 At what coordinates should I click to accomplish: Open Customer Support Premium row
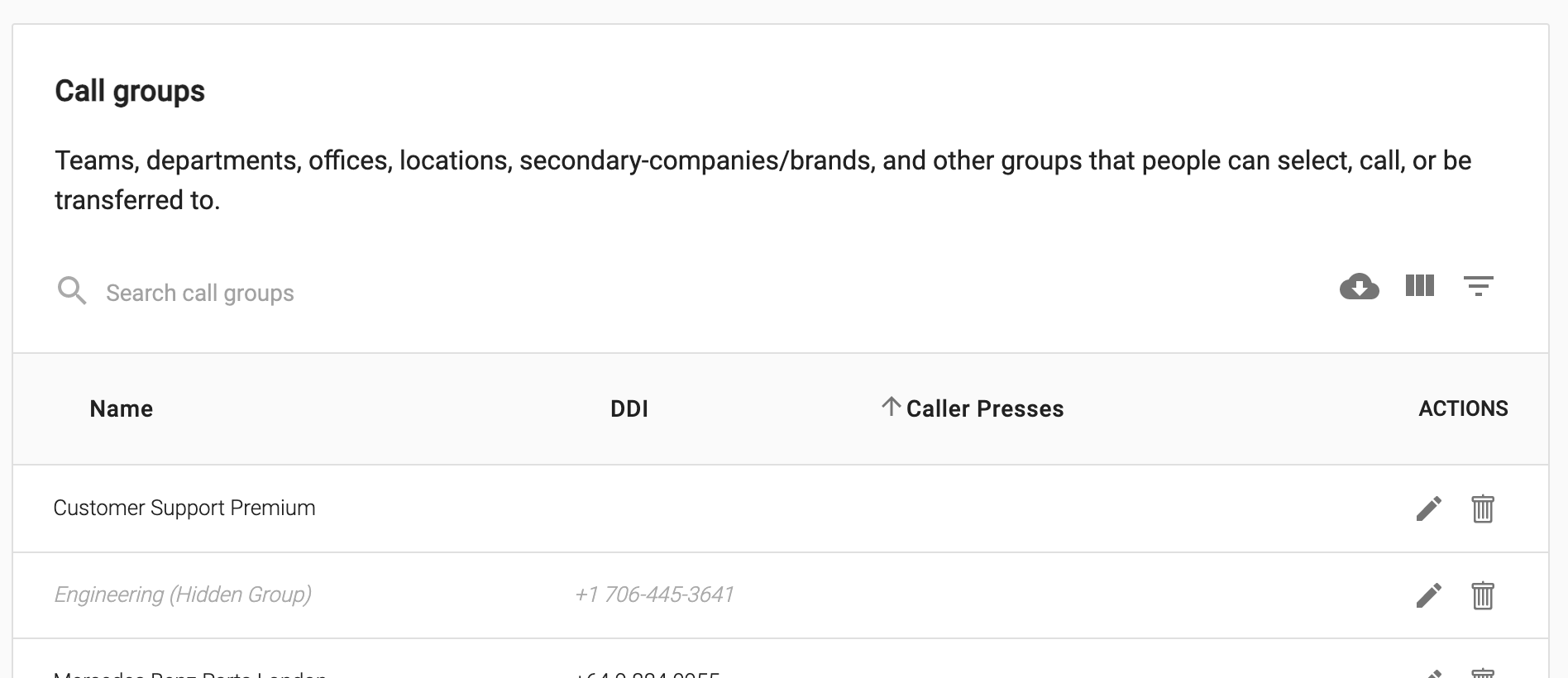point(781,508)
